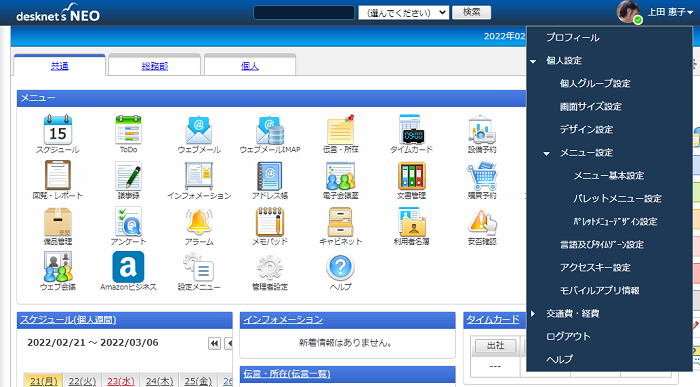
Task: Open the ウェブメール envelope icon
Action: pyautogui.click(x=199, y=130)
